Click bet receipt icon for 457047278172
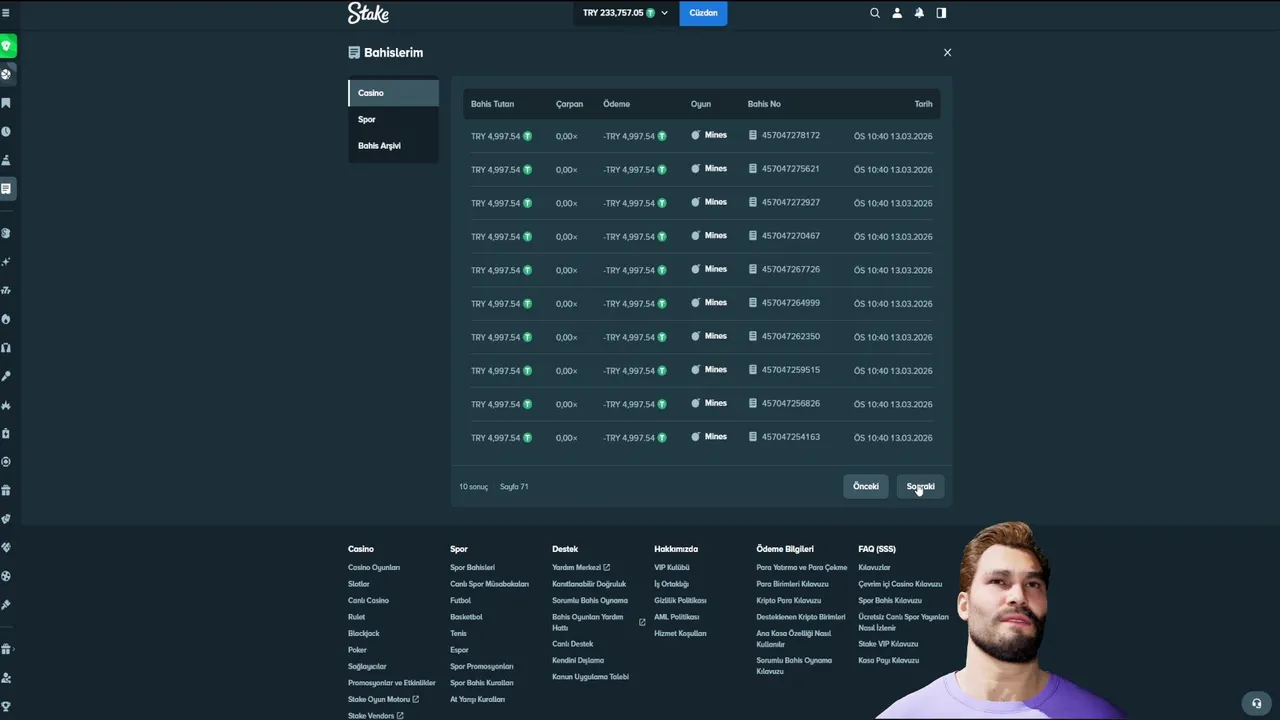The image size is (1280, 720). tap(753, 135)
